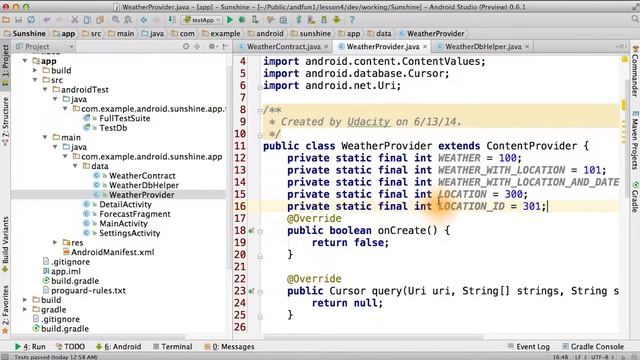Click the Save All toolbar icon
Viewport: 640px width, 360px height.
18,20
